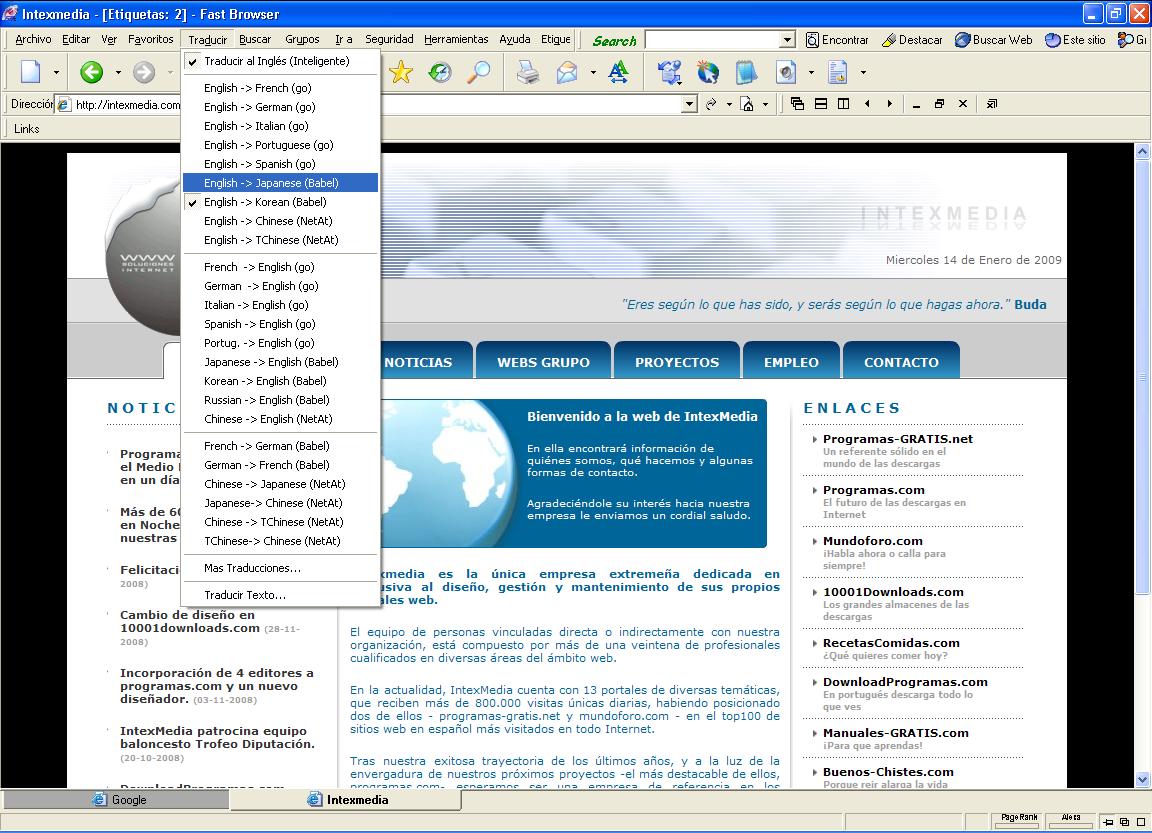Open the WEBS GRUPO navigation tab
1152x833 pixels.
[543, 361]
